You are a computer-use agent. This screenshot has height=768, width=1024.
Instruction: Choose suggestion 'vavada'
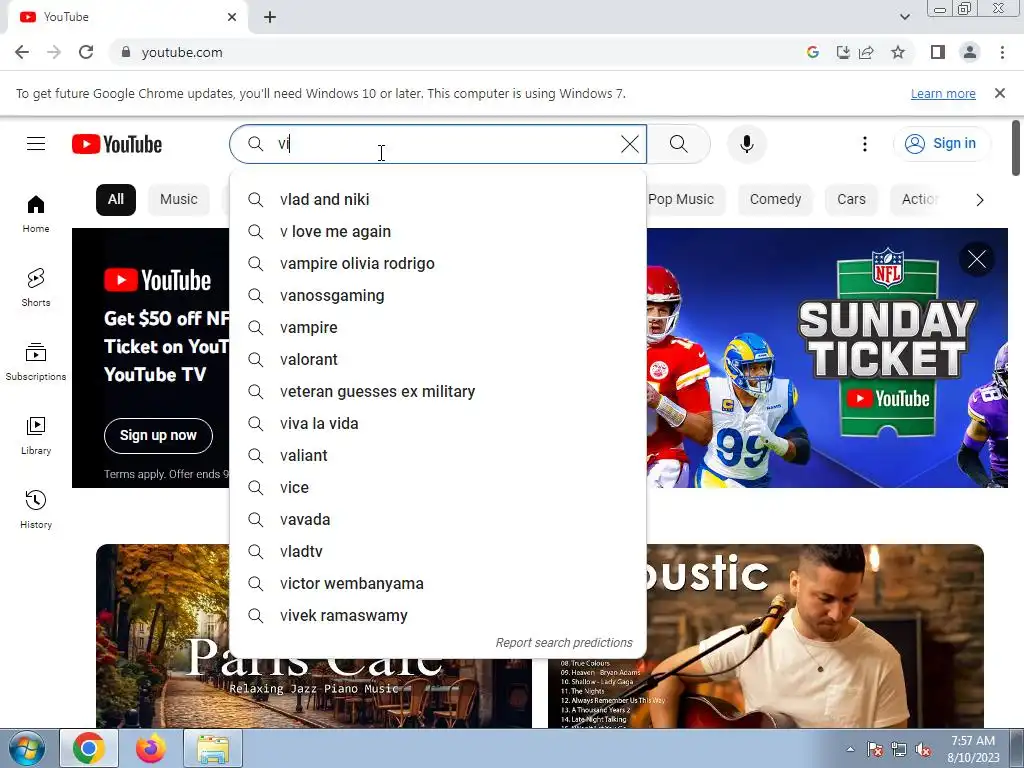tap(438, 519)
